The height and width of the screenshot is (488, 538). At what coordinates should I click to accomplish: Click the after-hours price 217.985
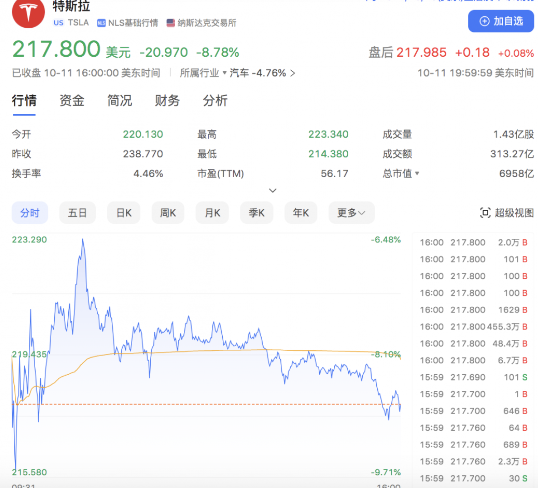coord(421,53)
